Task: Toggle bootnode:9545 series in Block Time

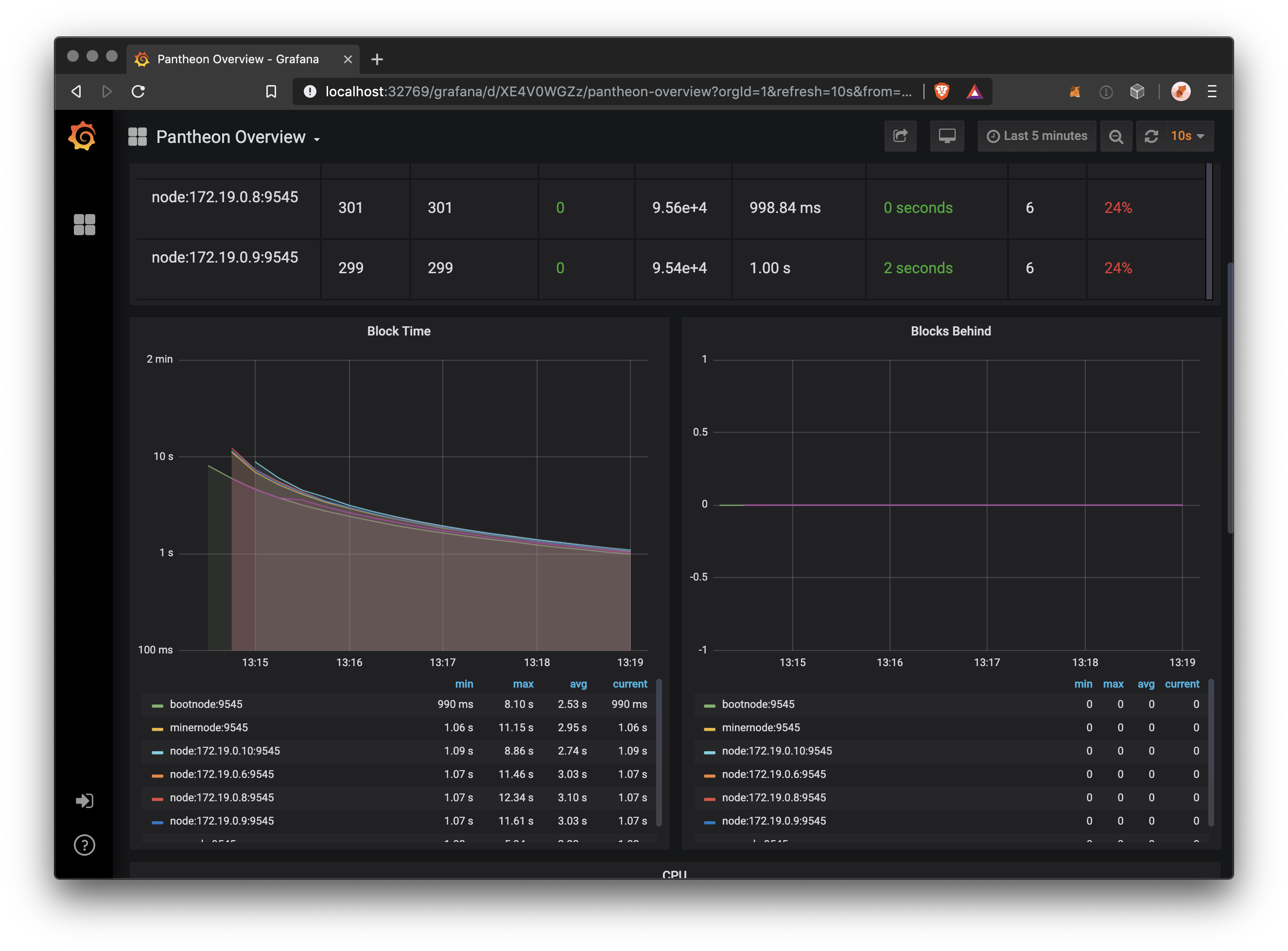Action: (206, 704)
